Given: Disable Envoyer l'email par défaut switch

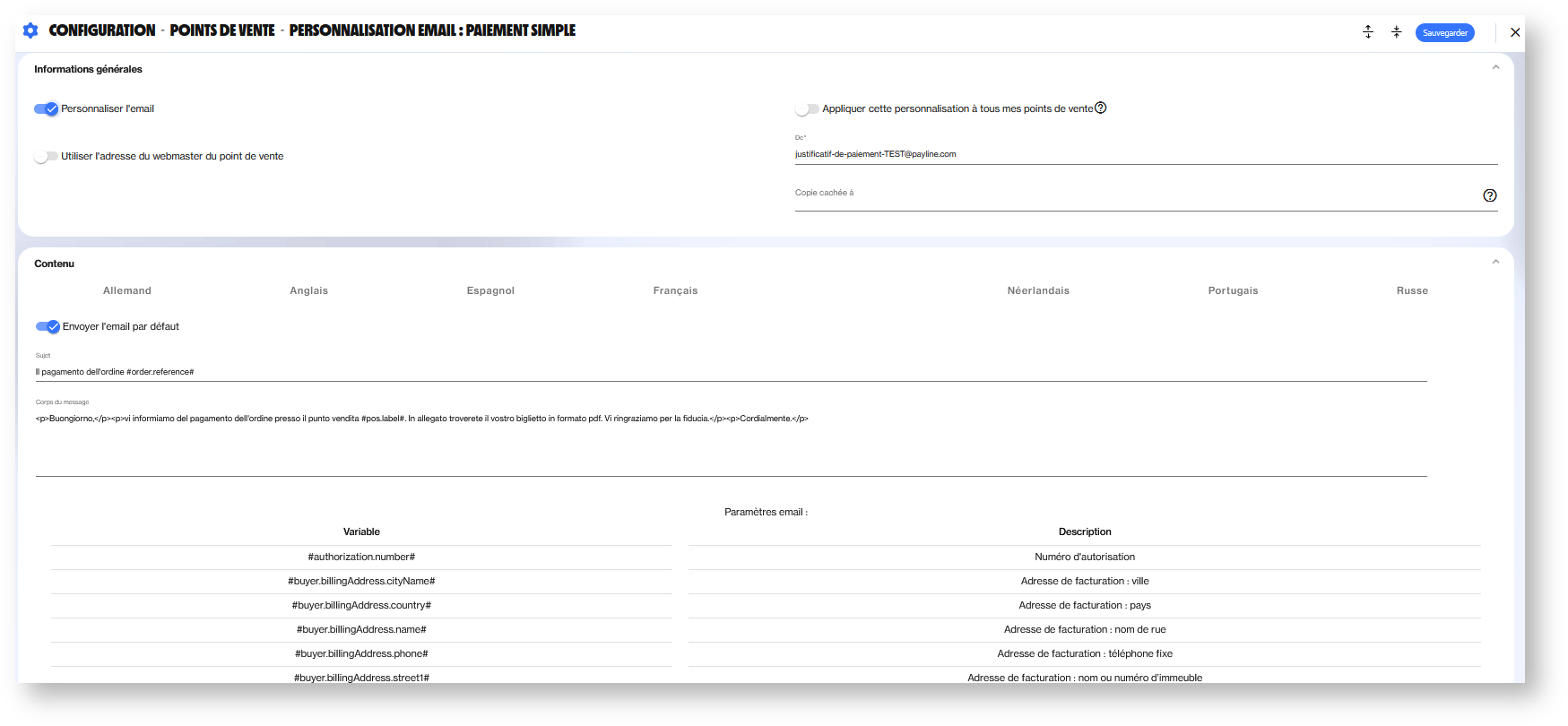Looking at the screenshot, I should [48, 327].
